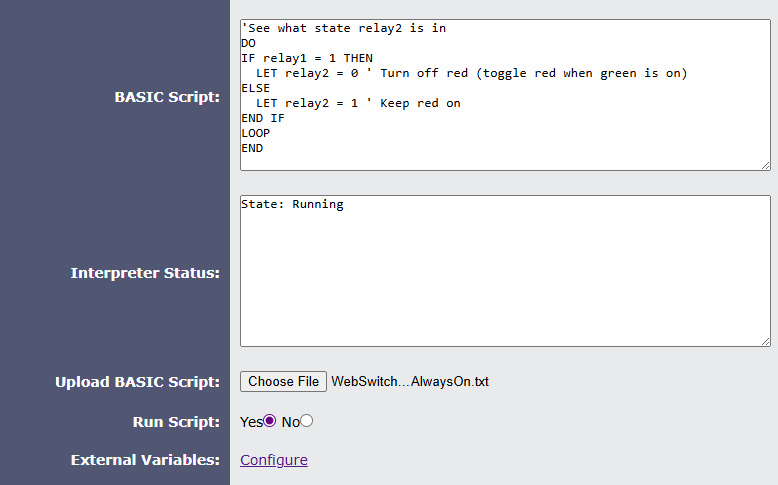This screenshot has height=485, width=778.
Task: Click the 'Run Script:' label
Action: pos(176,422)
